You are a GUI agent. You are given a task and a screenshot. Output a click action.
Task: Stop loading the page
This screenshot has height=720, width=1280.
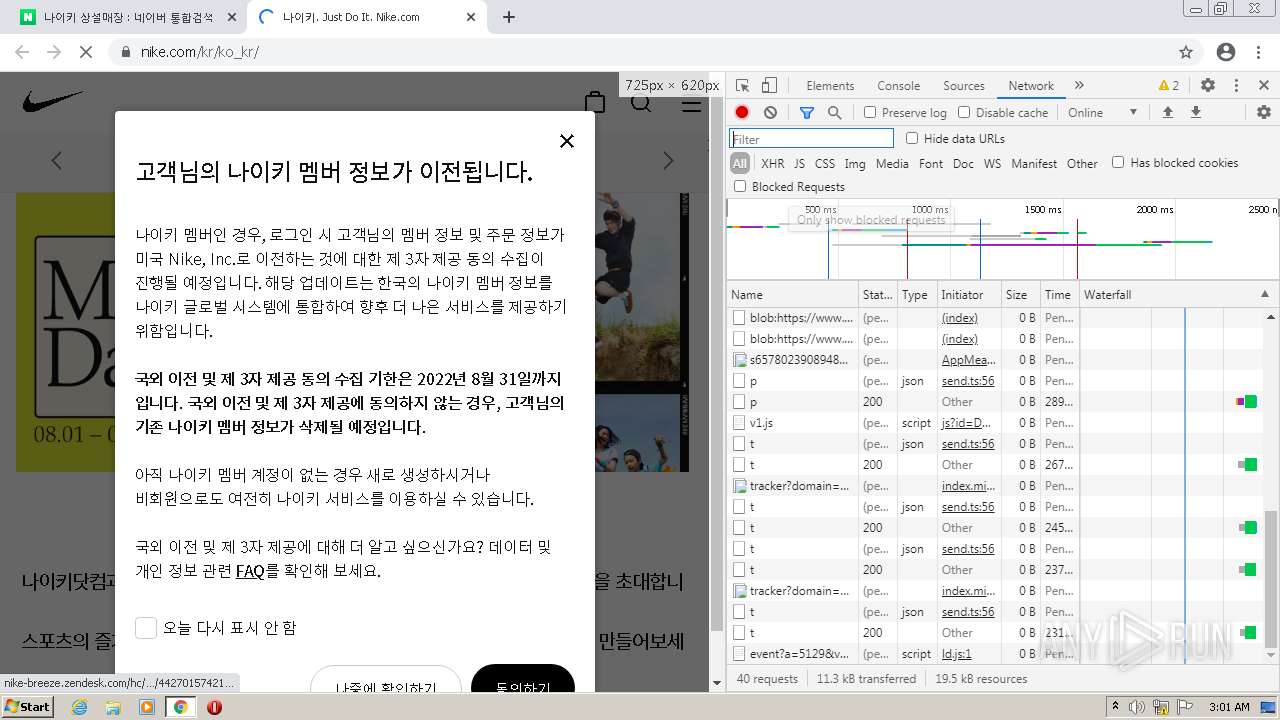click(x=86, y=52)
